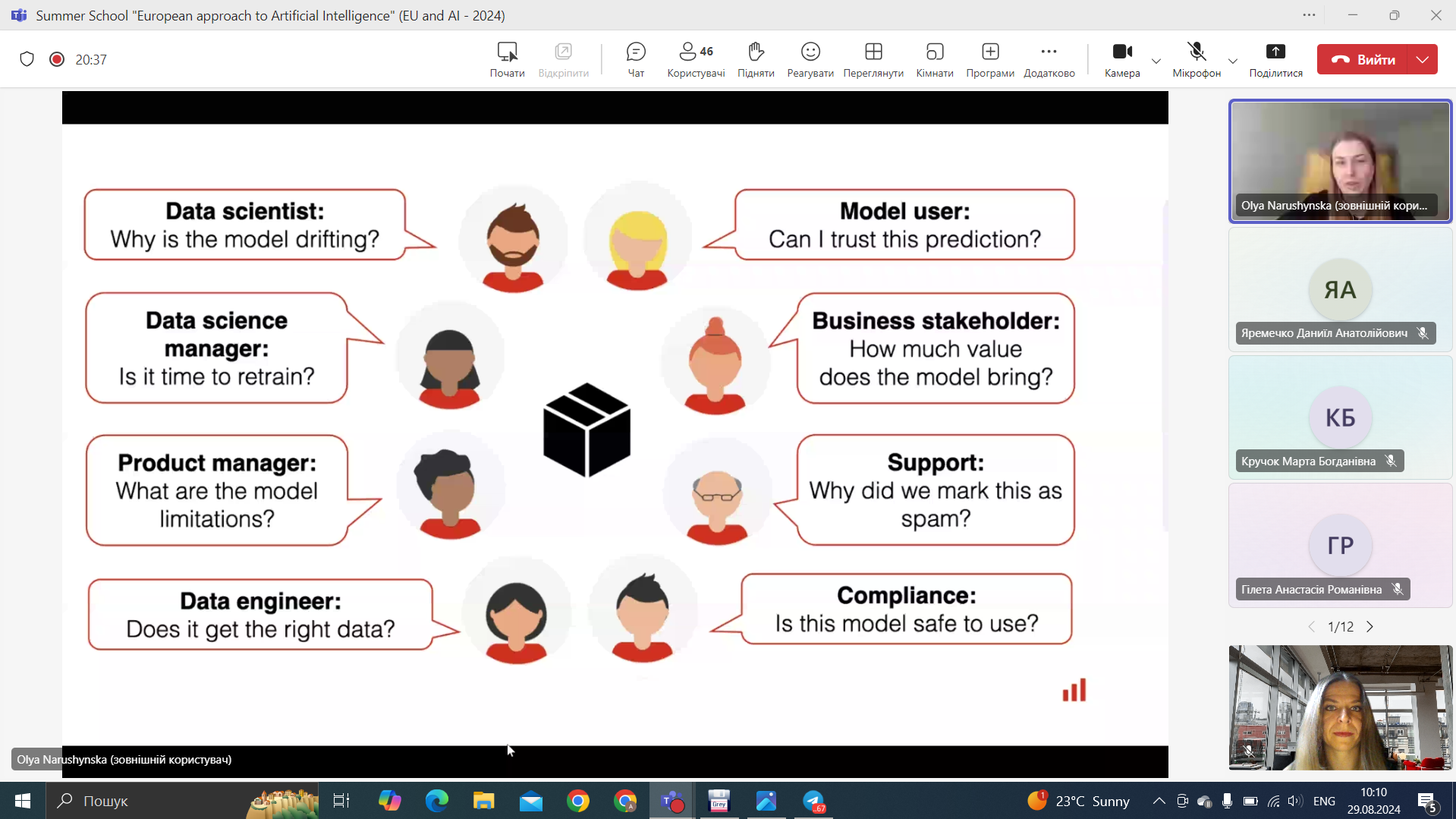Show the Користувачі participants list
Viewport: 1456px width, 819px height.
coord(696,59)
